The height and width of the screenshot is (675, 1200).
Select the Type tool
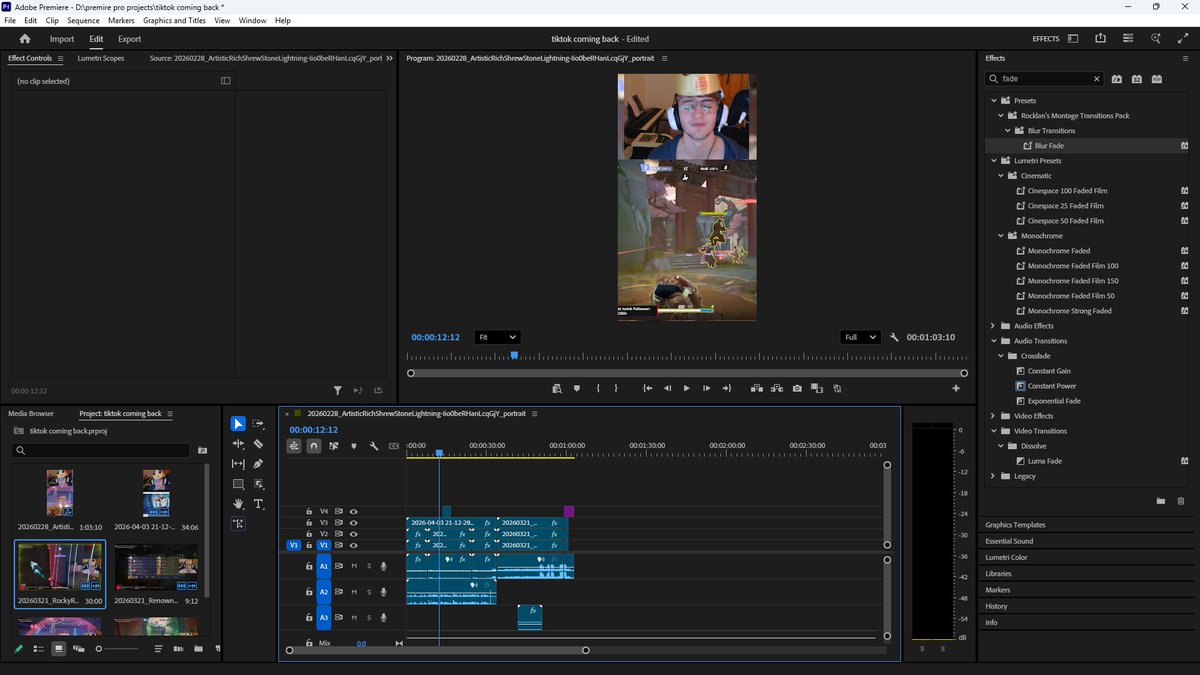[259, 504]
